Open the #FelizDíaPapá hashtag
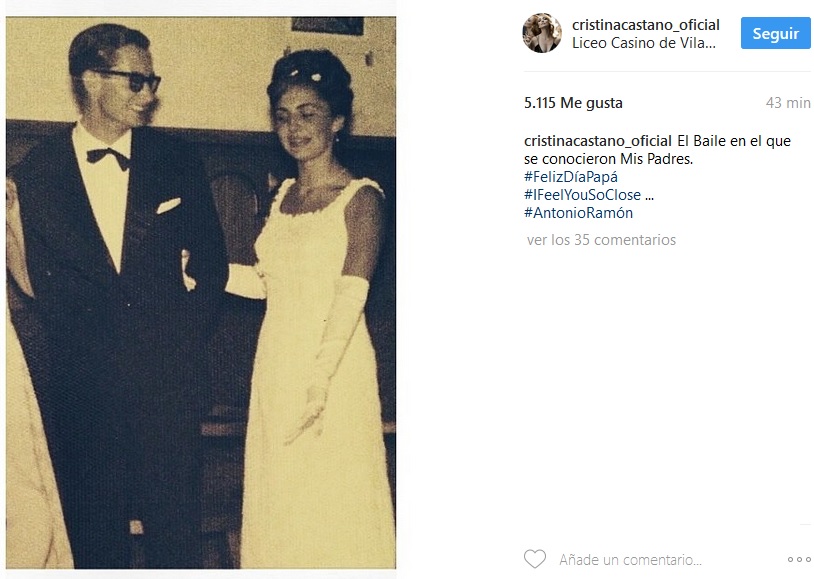 (x=571, y=177)
